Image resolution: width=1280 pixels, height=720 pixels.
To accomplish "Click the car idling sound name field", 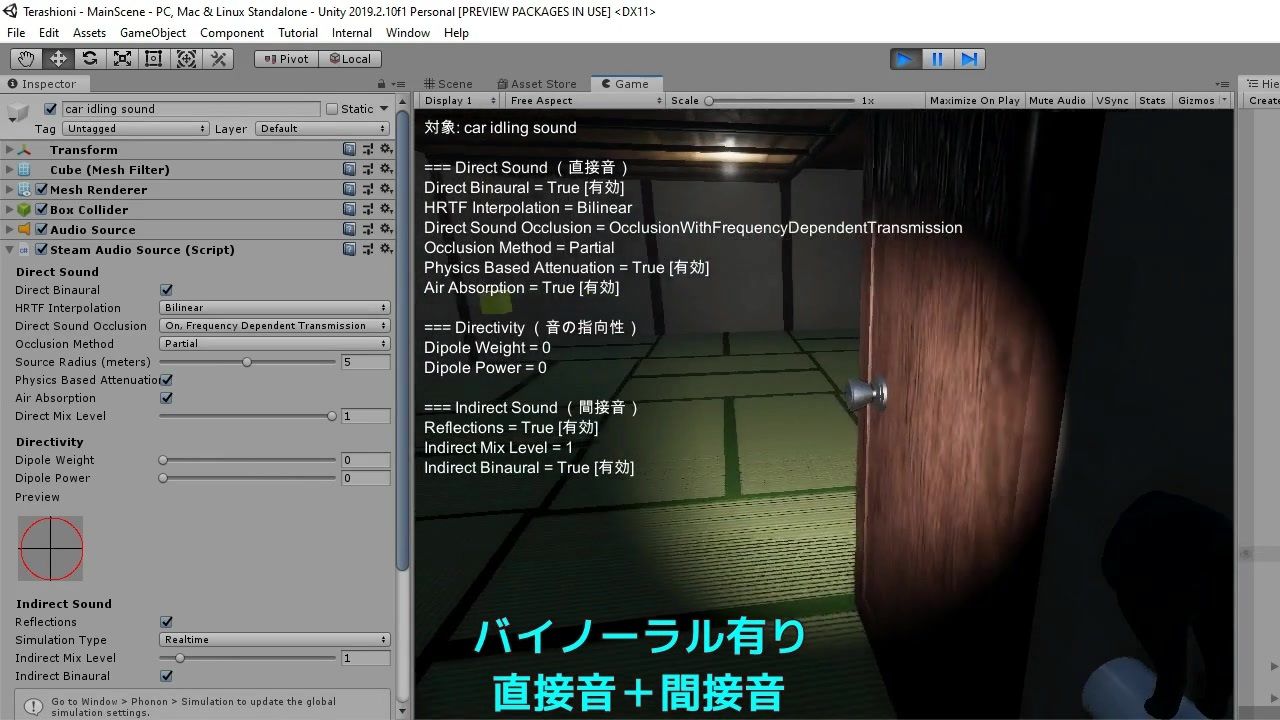I will (x=190, y=108).
